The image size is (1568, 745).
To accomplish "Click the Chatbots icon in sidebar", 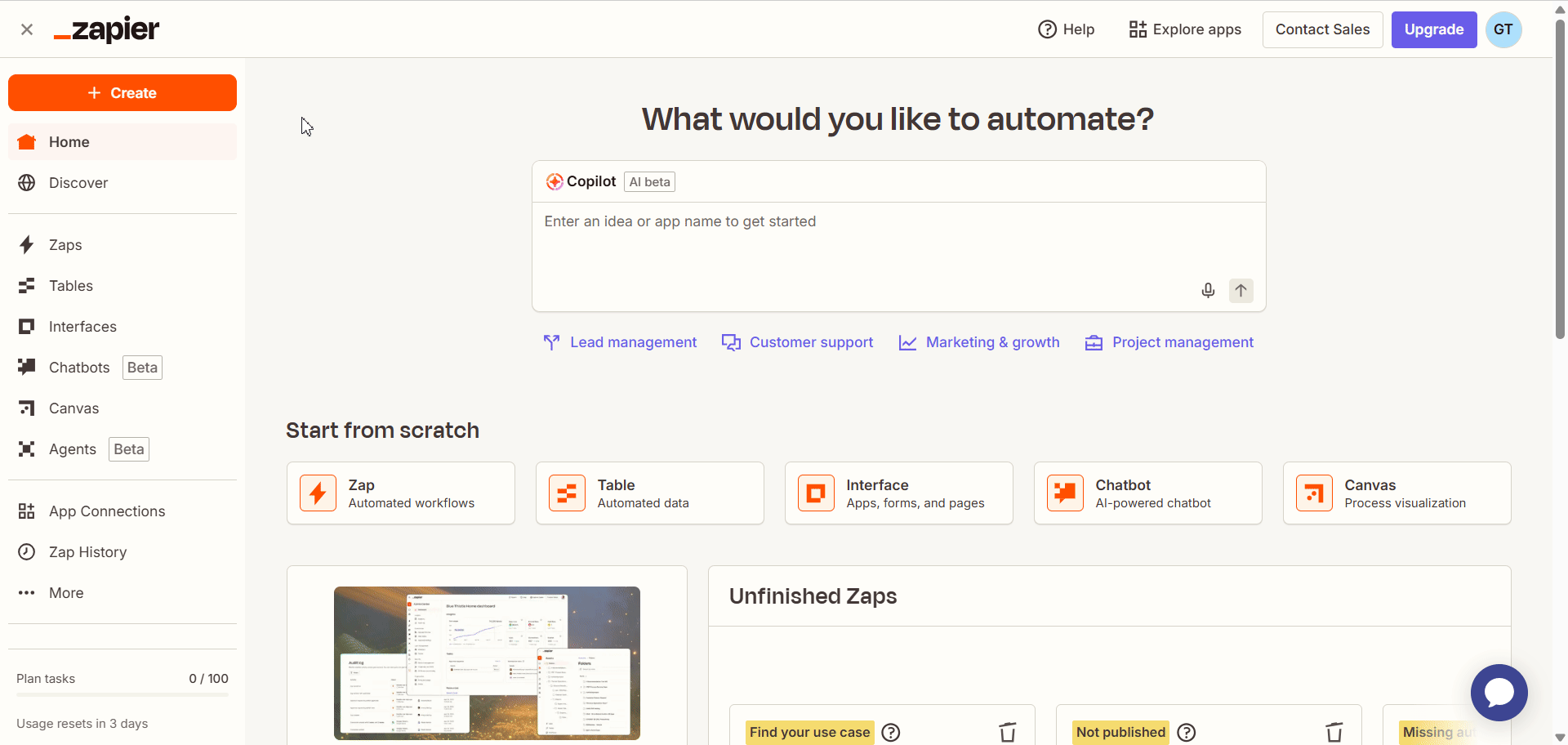I will coord(27,367).
